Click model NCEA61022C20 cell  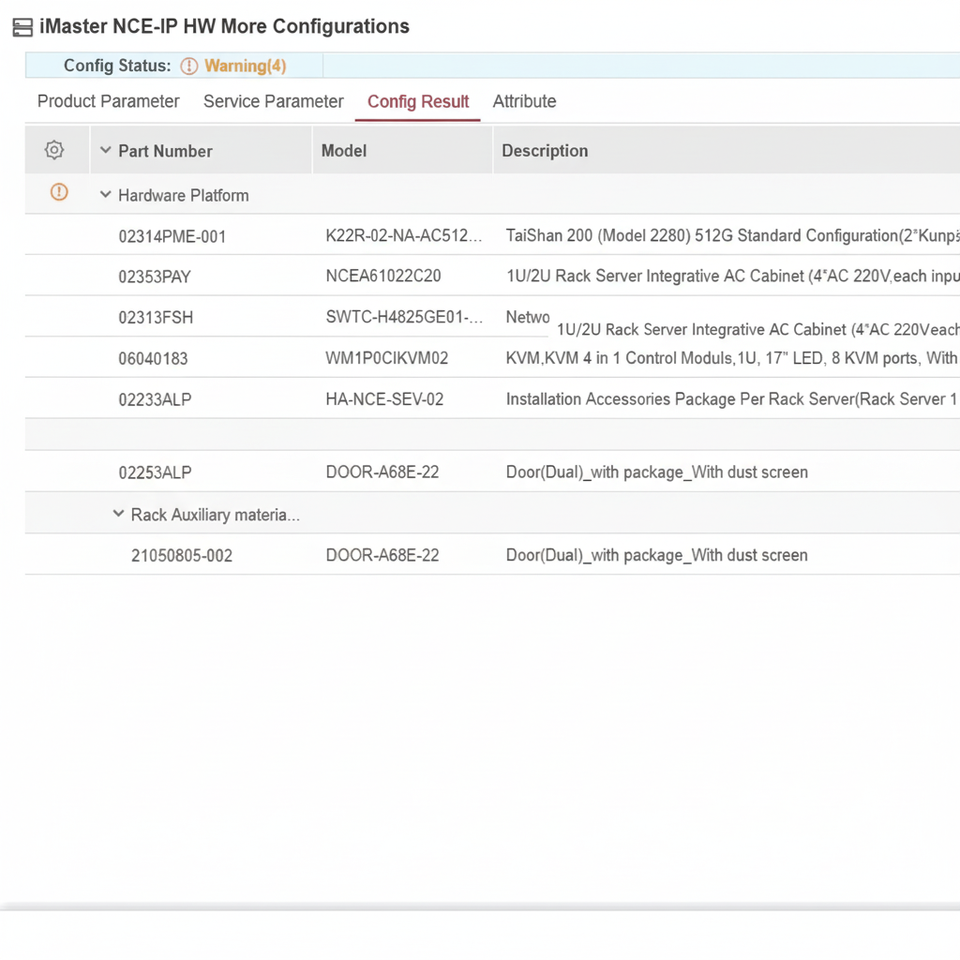[383, 276]
